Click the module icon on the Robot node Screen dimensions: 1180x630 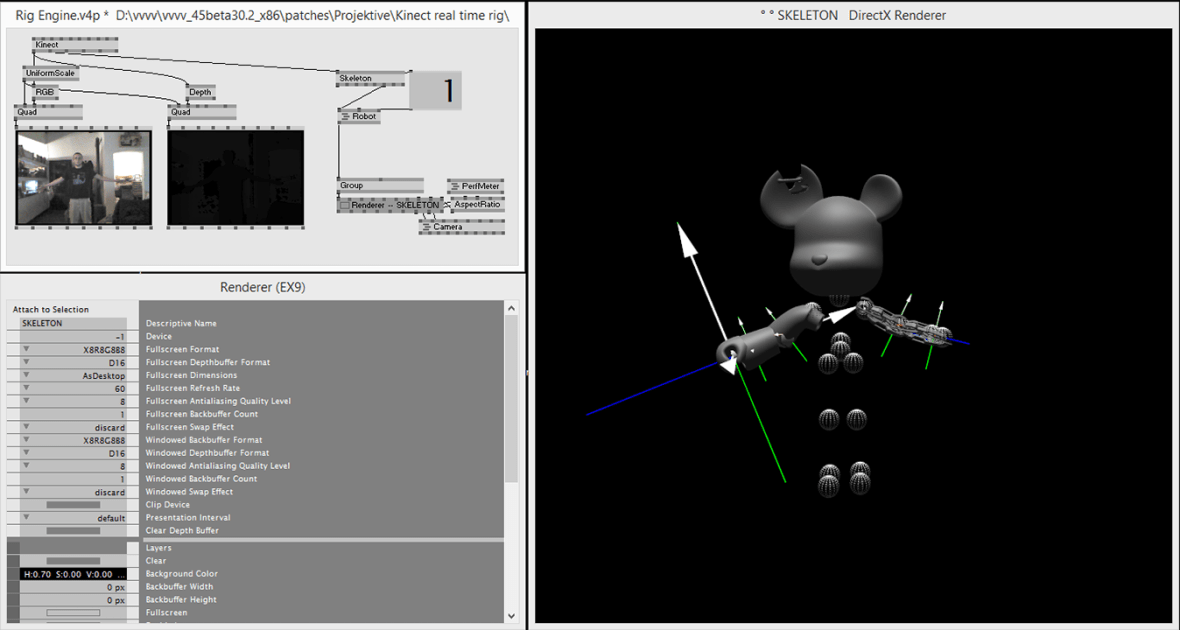coord(345,117)
